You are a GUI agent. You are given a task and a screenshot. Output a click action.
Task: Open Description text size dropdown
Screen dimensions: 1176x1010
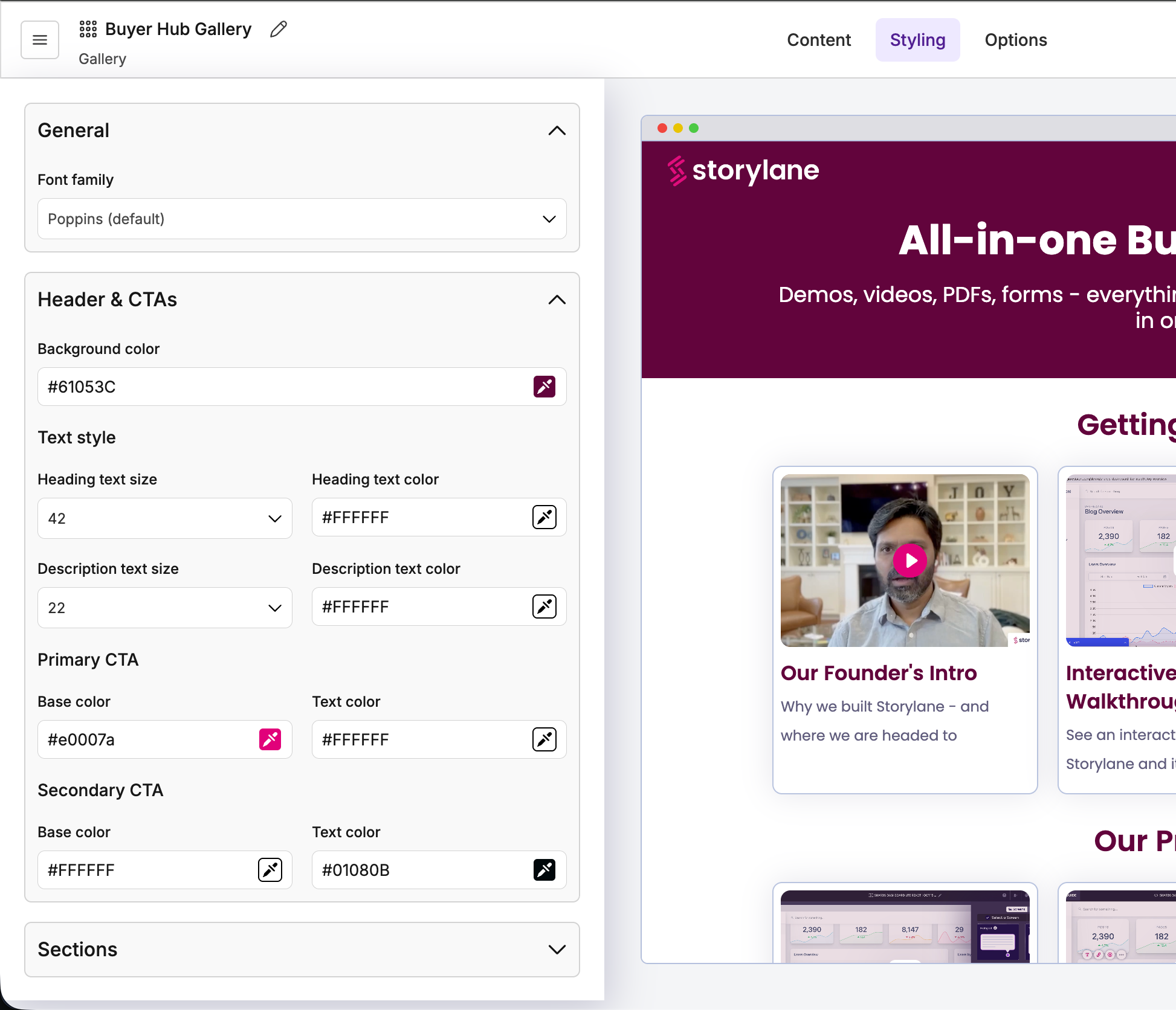point(164,608)
